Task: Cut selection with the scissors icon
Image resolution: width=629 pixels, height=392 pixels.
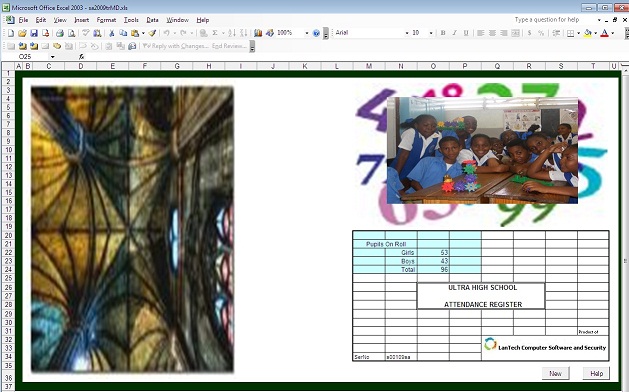Action: click(112, 33)
